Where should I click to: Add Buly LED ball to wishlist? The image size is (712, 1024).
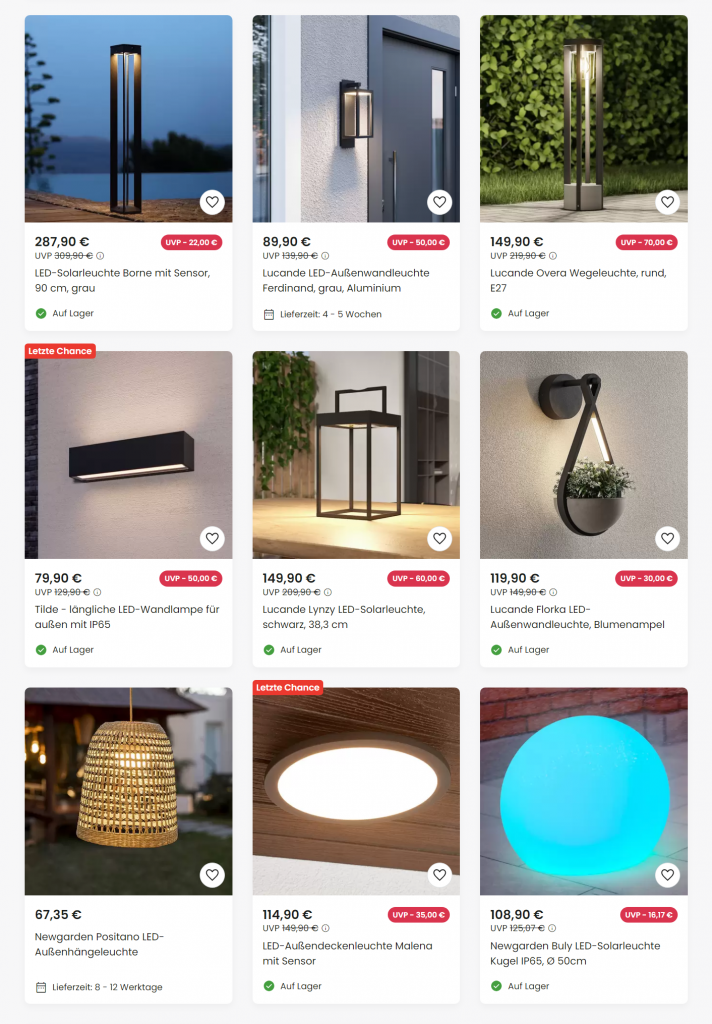click(667, 874)
